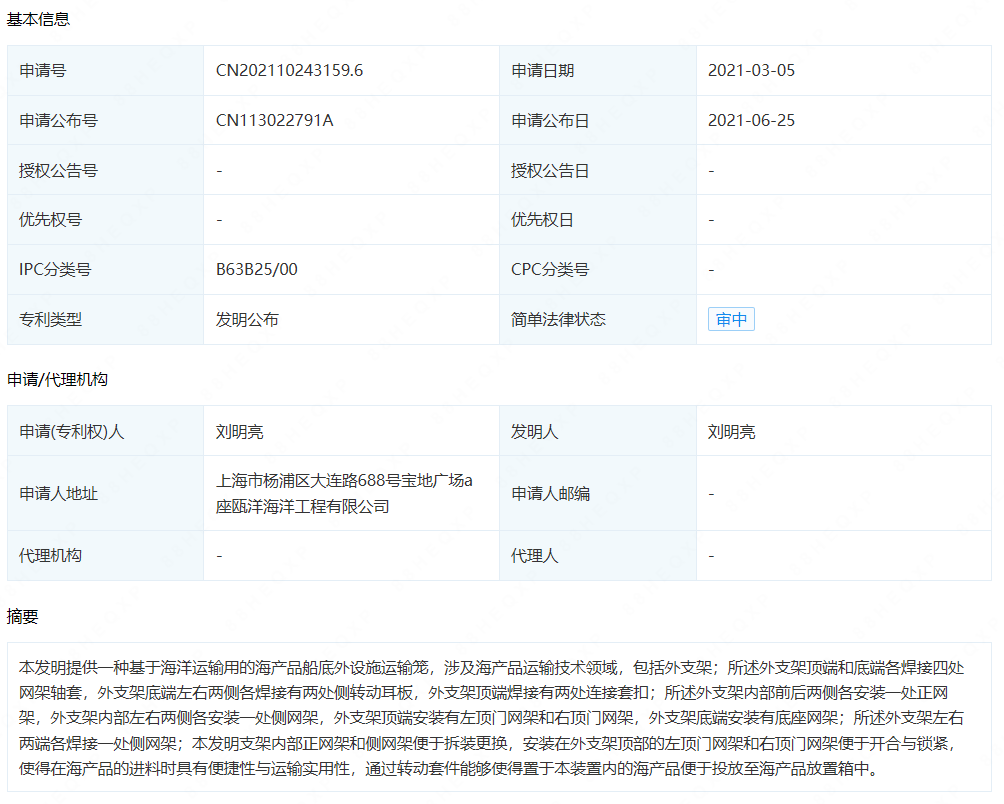Click the 申请日期 label cell
Screen dimensions: 1004x804
[598, 70]
